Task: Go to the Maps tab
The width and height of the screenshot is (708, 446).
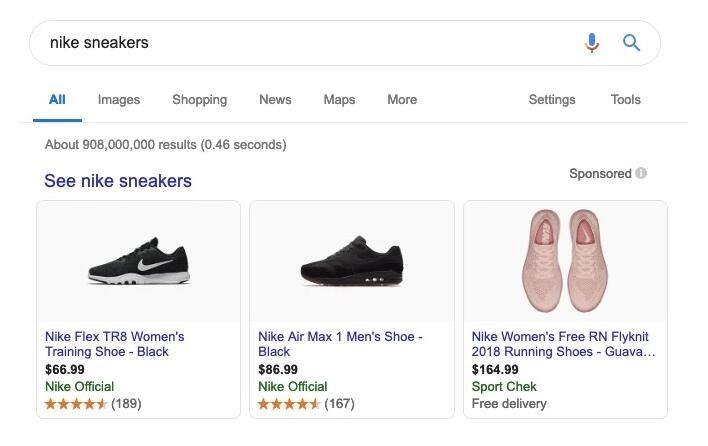Action: pyautogui.click(x=339, y=100)
